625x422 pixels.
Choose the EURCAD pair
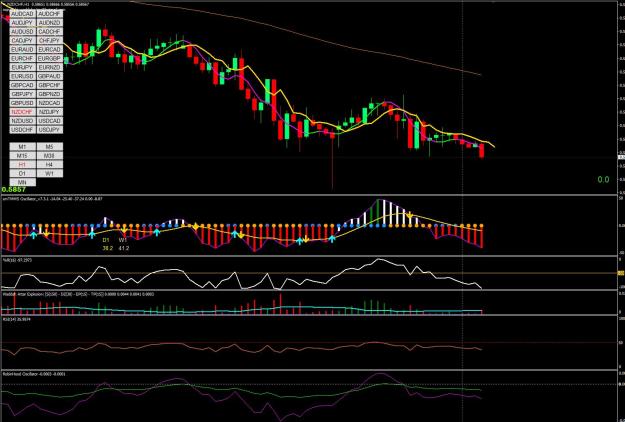pos(49,49)
